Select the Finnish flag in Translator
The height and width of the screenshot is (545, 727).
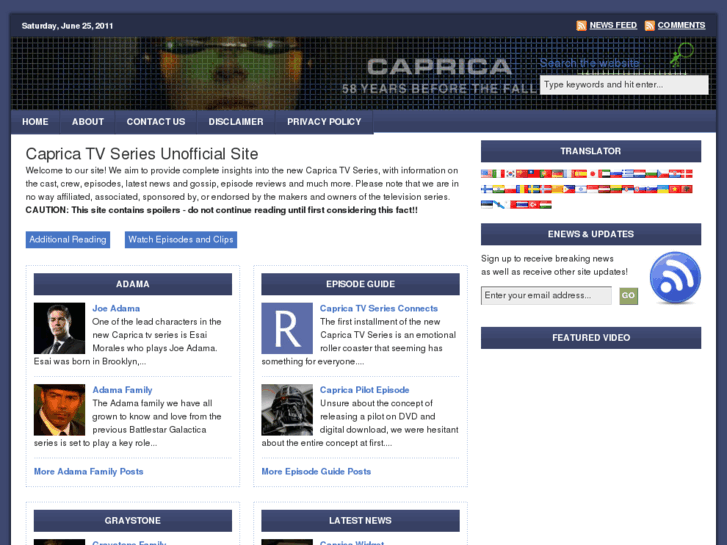487,189
